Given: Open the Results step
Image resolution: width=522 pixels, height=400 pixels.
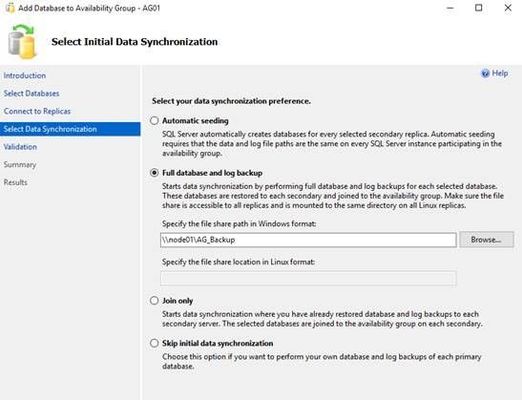Looking at the screenshot, I should tap(15, 182).
